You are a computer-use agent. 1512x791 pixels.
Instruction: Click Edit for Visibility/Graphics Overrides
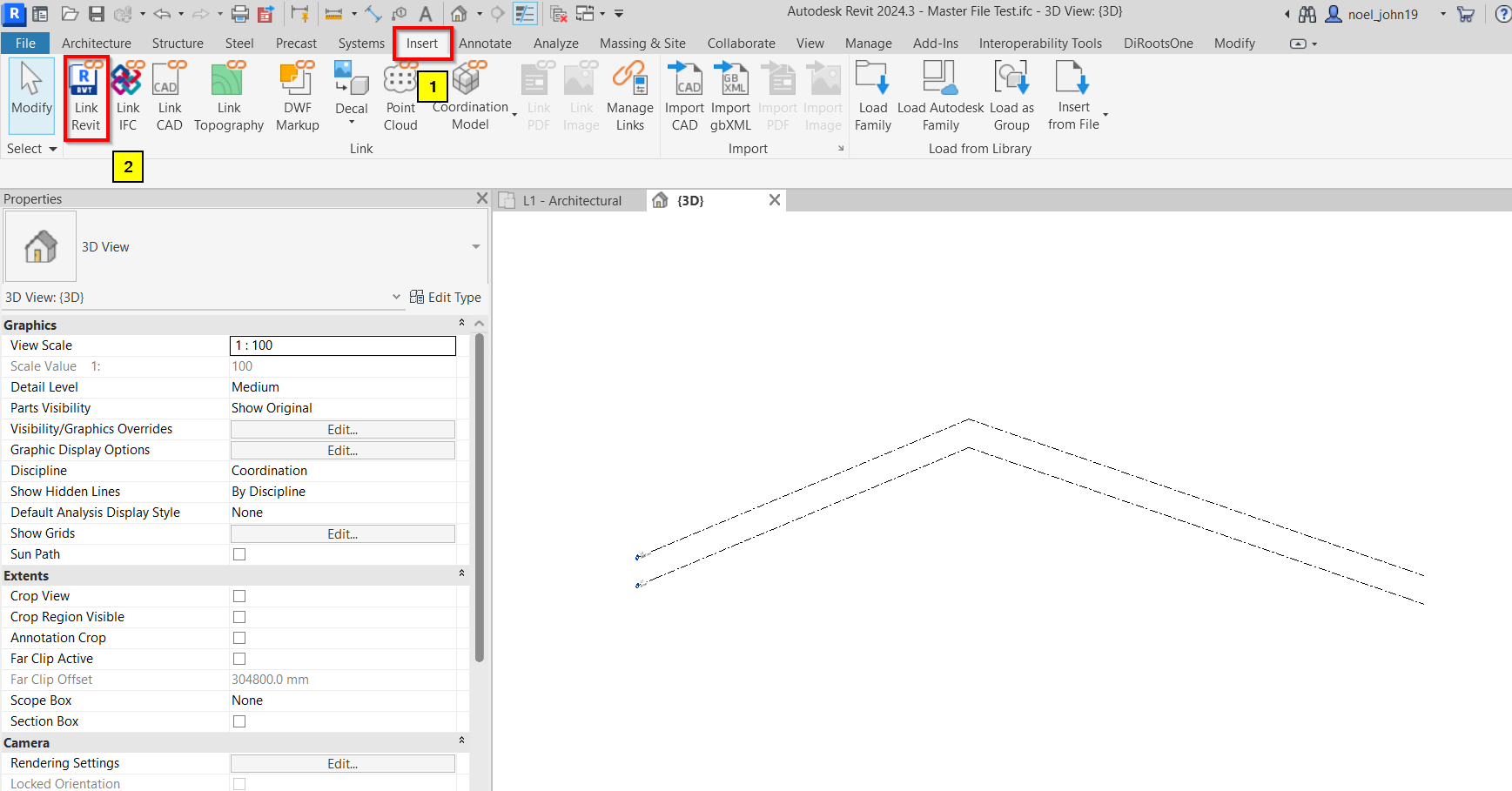click(x=342, y=430)
